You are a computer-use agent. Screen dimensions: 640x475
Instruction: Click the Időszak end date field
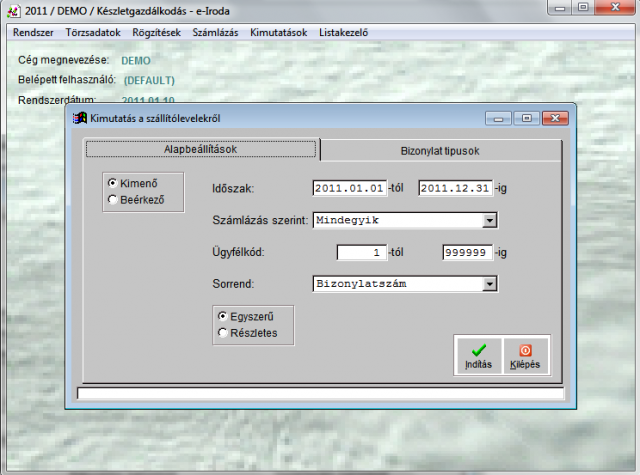(x=453, y=188)
